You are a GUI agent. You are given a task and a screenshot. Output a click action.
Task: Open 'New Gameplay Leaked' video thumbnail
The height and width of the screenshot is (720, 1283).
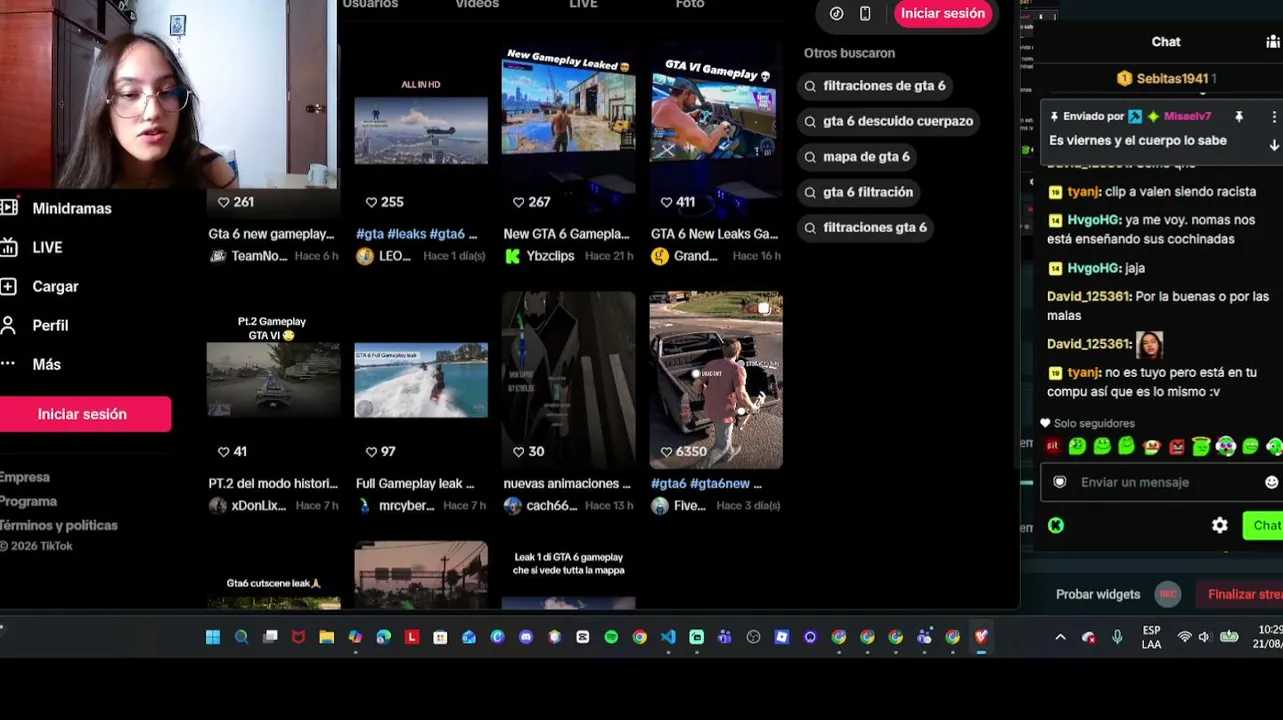coord(568,128)
